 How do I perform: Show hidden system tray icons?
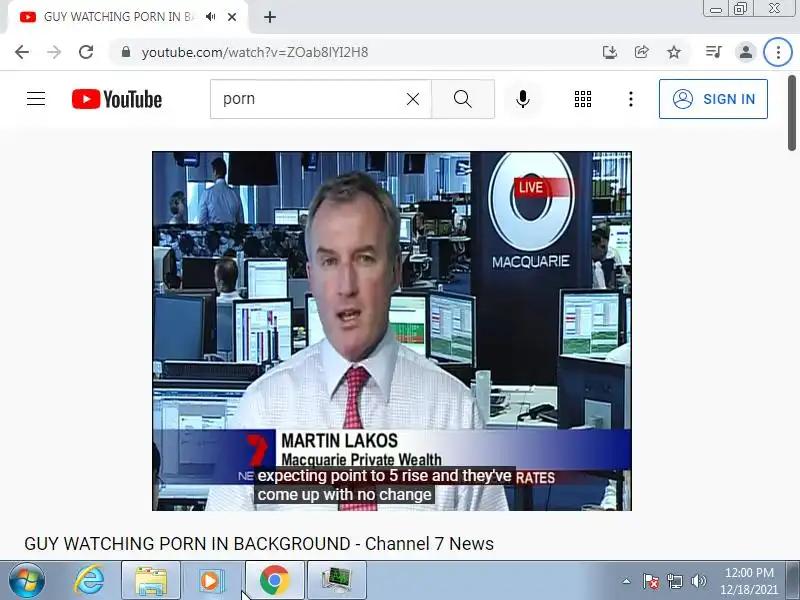[627, 581]
